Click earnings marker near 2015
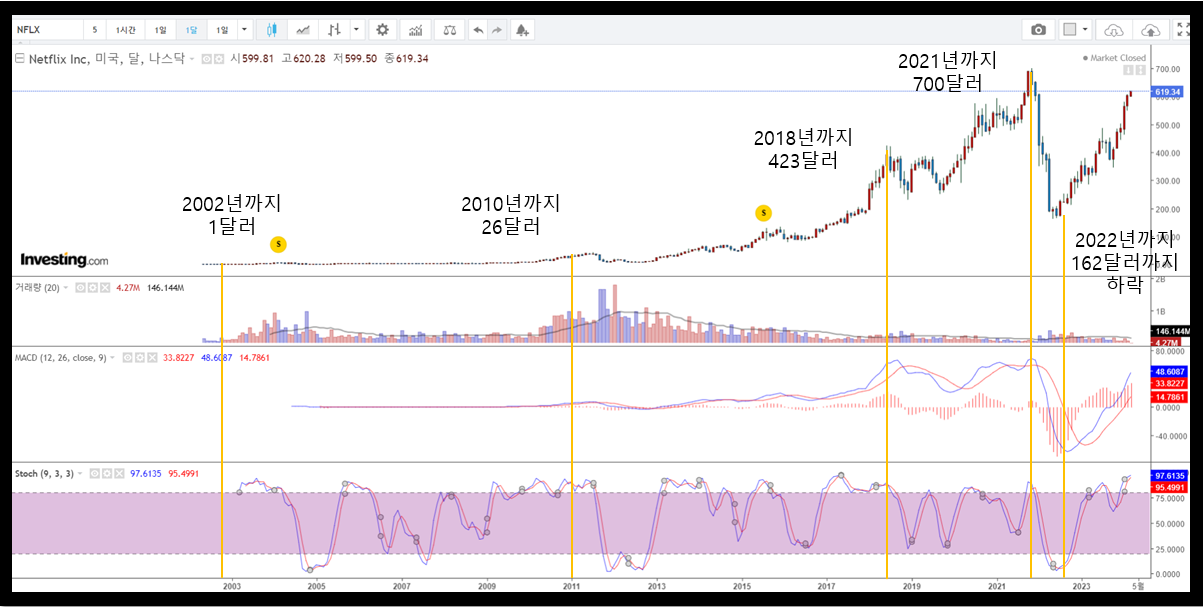1203x607 pixels. tap(763, 212)
